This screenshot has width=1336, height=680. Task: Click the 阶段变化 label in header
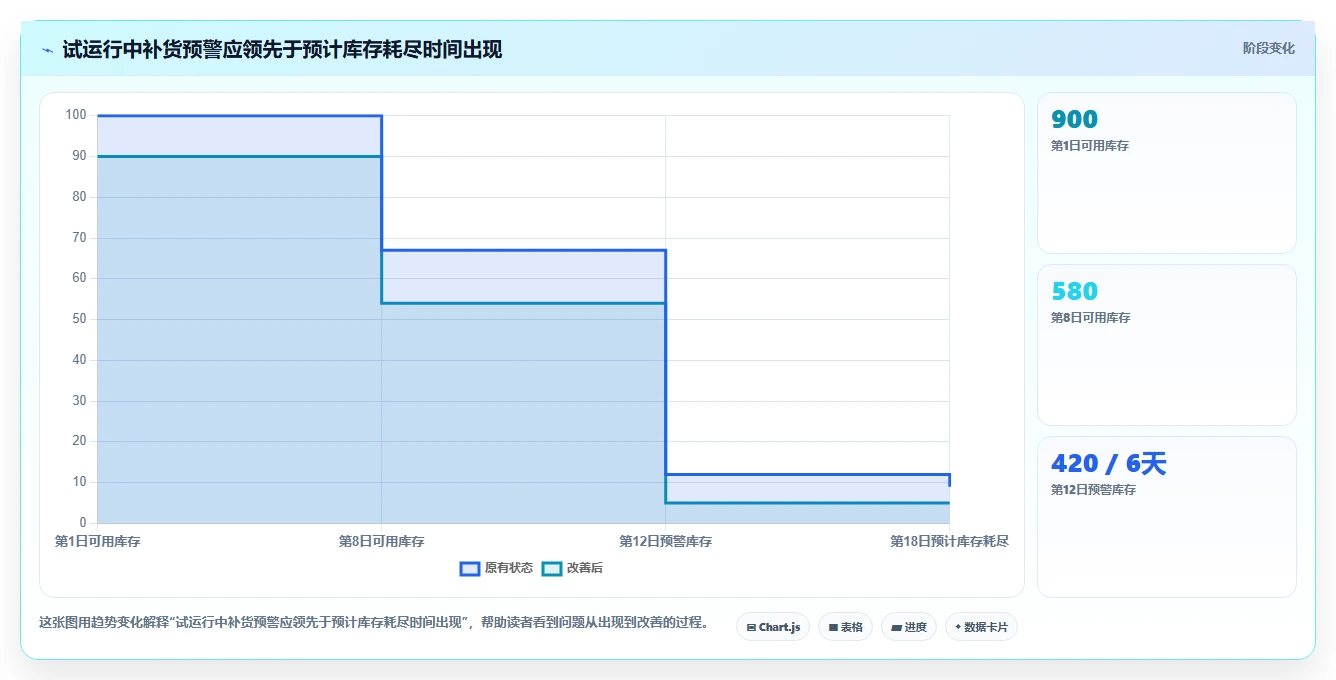click(1268, 48)
